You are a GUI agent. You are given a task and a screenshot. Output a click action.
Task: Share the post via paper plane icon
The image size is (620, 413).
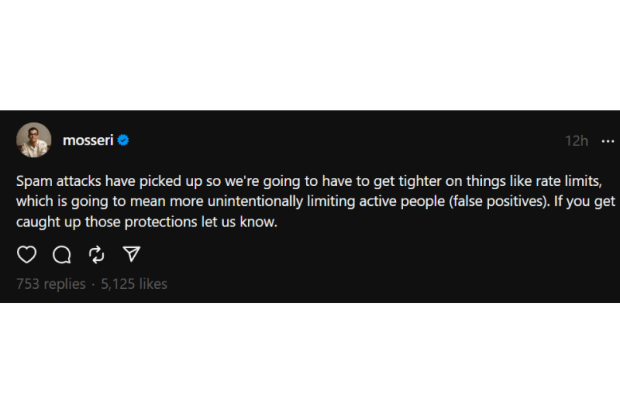(130, 254)
